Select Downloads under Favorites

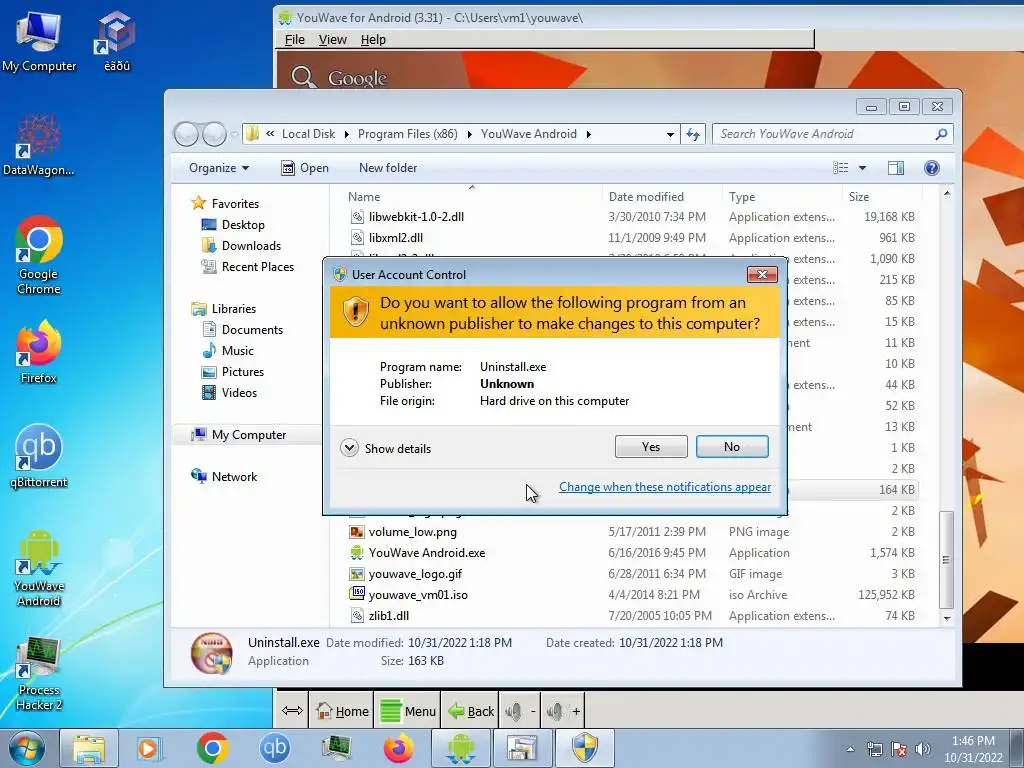coord(251,246)
